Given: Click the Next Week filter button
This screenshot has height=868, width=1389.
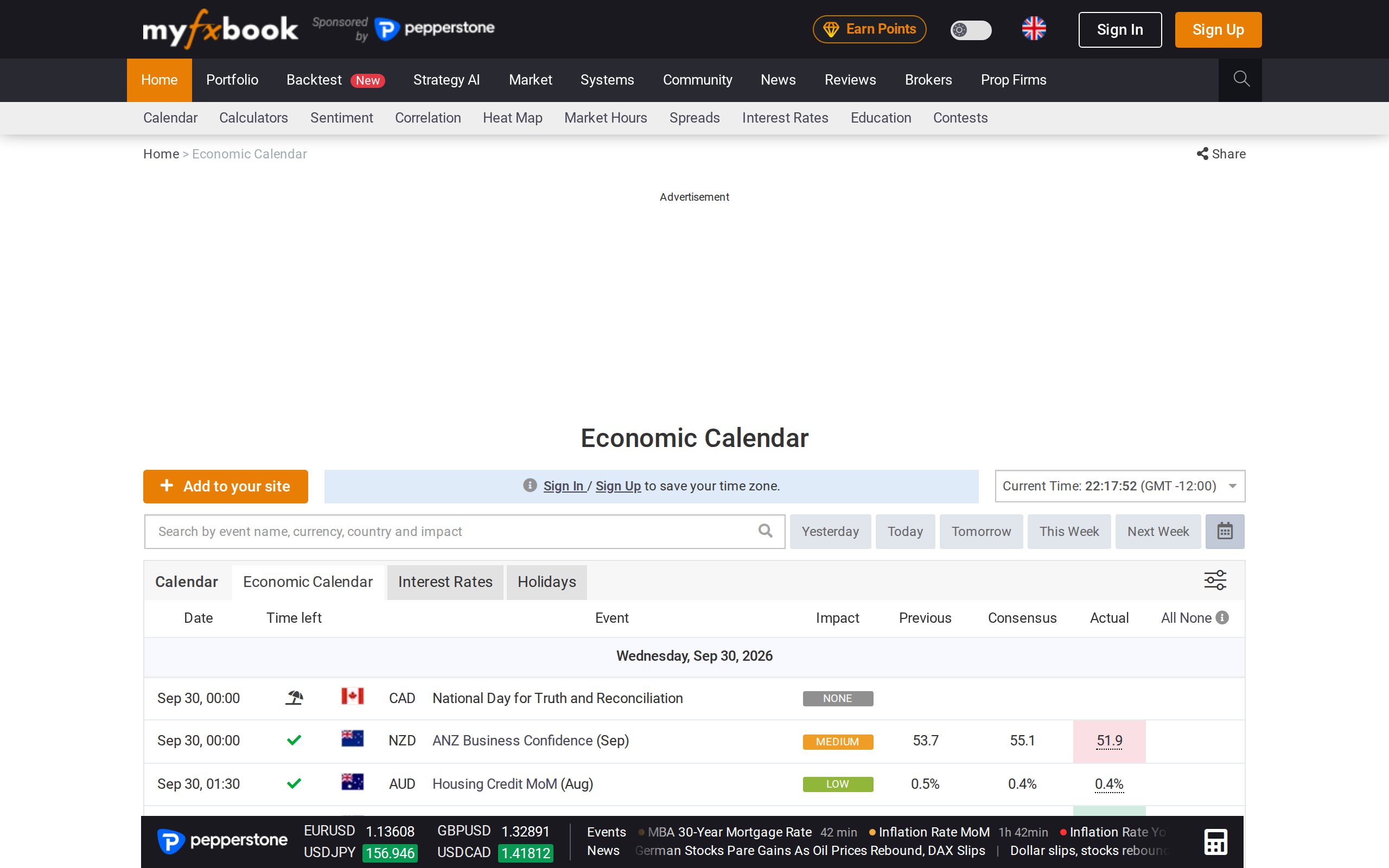Looking at the screenshot, I should pos(1158,532).
